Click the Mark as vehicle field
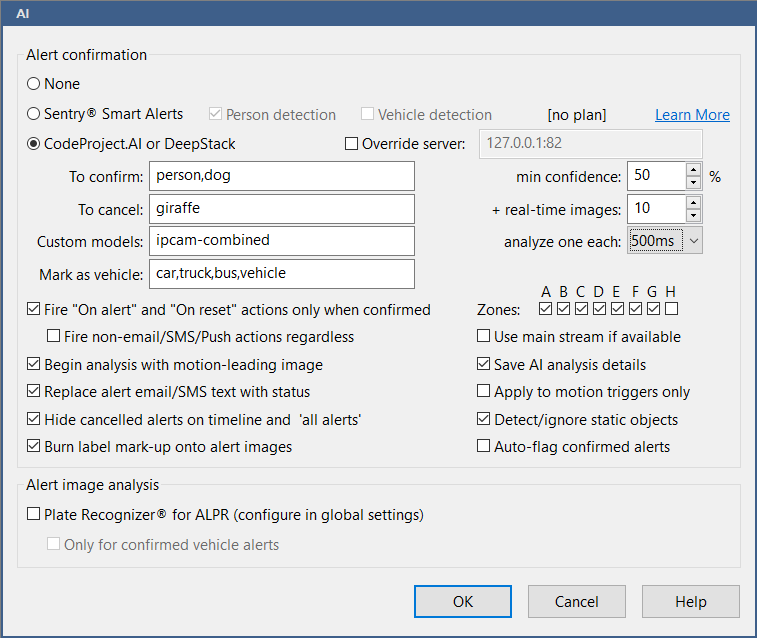 coord(281,274)
